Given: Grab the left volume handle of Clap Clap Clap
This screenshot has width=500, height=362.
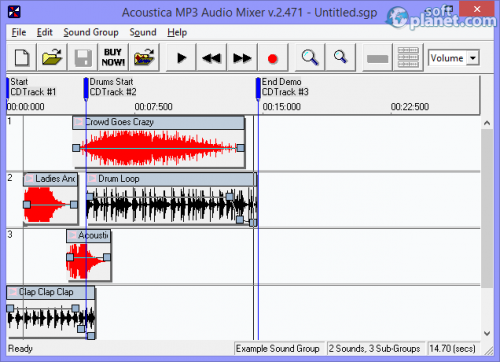Looking at the screenshot, I should click(10, 308).
